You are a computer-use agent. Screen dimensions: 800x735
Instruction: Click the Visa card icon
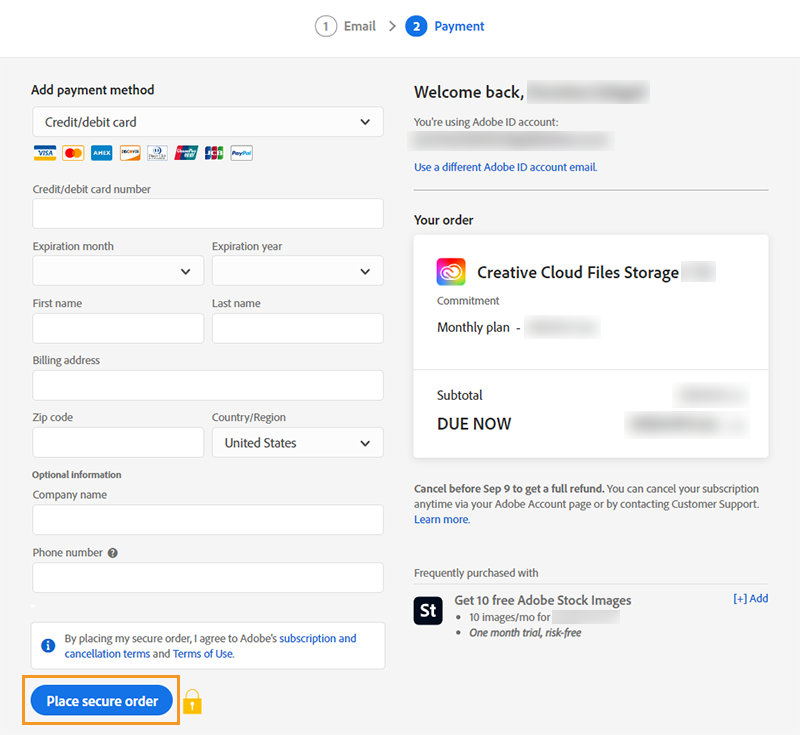point(44,153)
